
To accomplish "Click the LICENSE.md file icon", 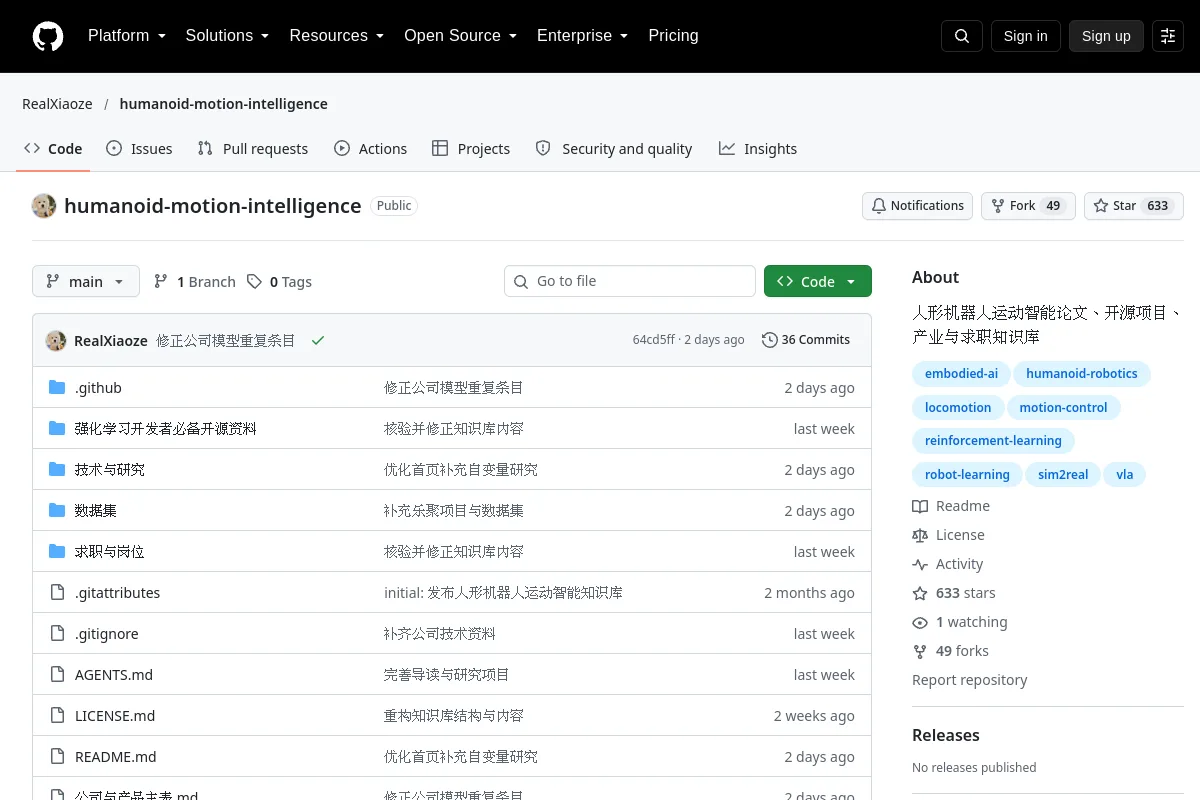I will pyautogui.click(x=57, y=716).
